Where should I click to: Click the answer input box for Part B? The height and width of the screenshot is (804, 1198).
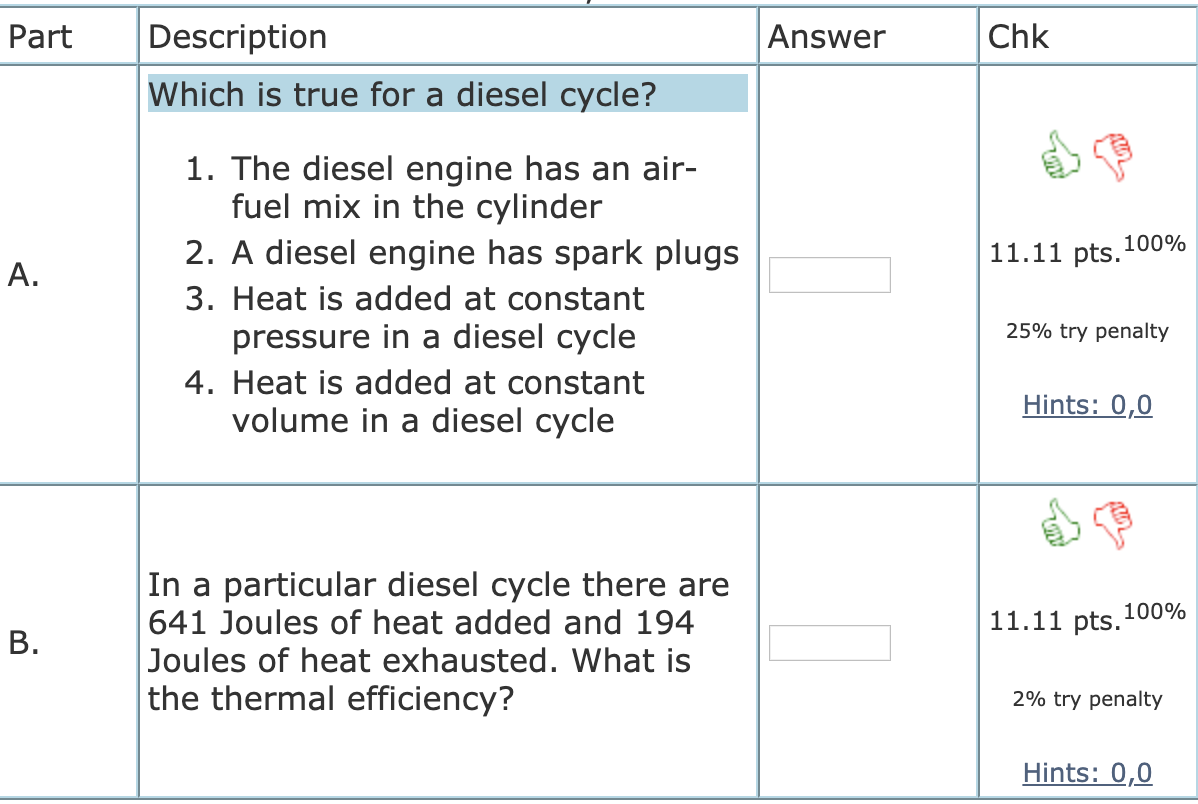tap(829, 643)
